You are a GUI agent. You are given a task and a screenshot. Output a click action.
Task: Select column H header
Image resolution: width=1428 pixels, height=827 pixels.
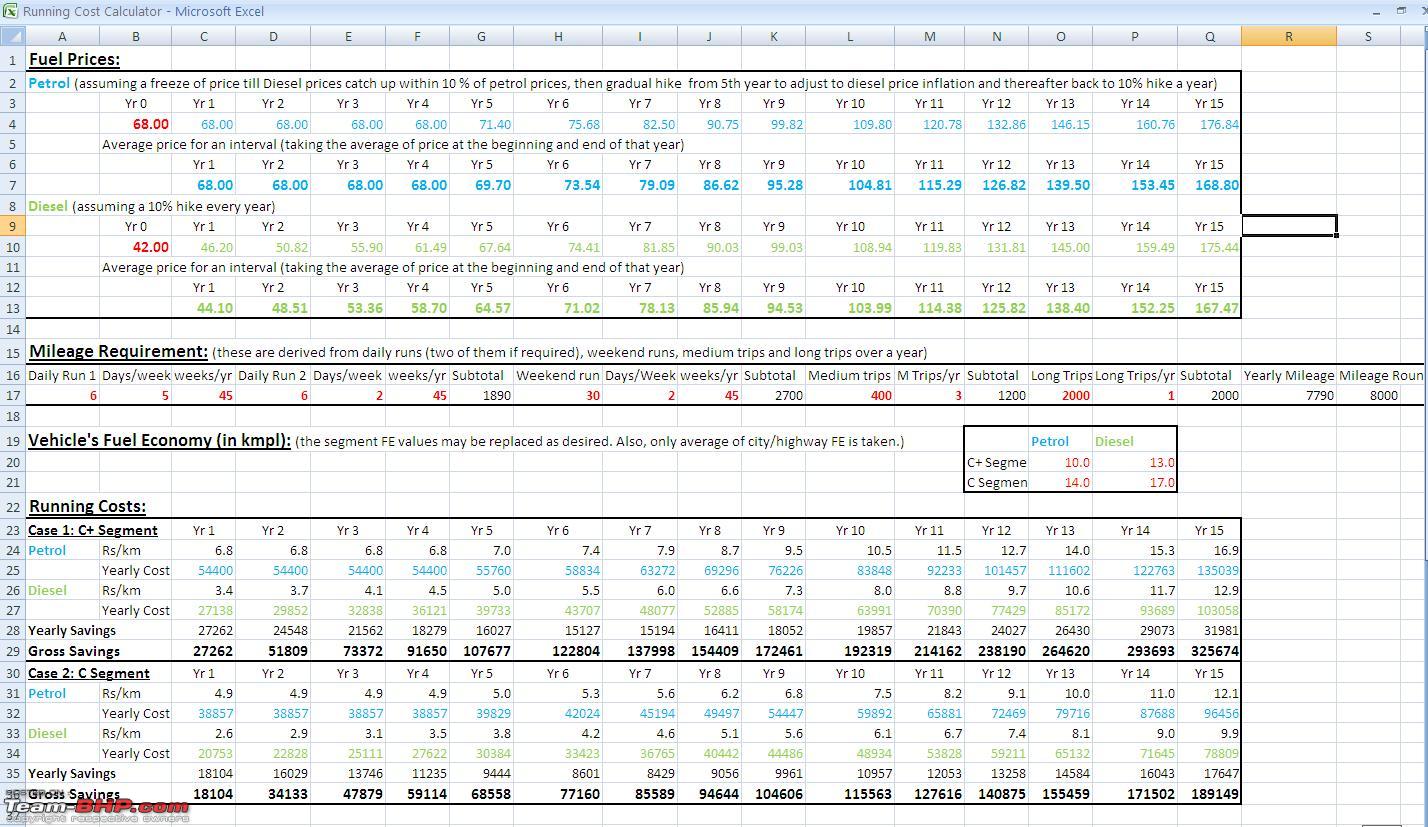(x=558, y=36)
